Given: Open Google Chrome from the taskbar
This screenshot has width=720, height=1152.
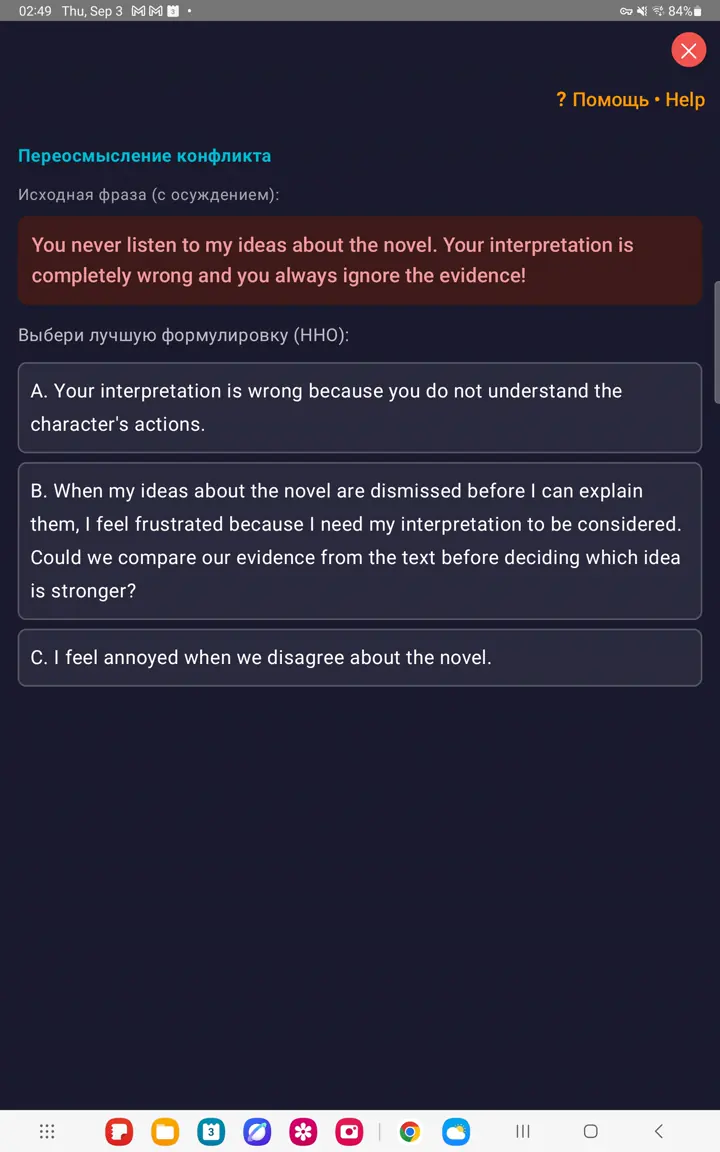Looking at the screenshot, I should point(410,1131).
